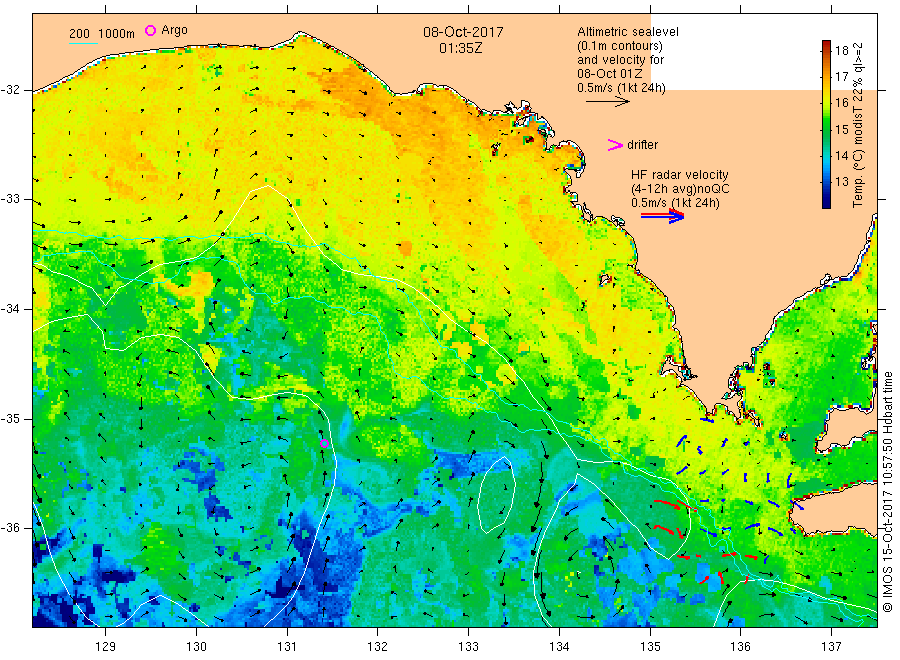Click the black altimetric velocity scale arrow
The width and height of the screenshot is (900, 660).
608,102
